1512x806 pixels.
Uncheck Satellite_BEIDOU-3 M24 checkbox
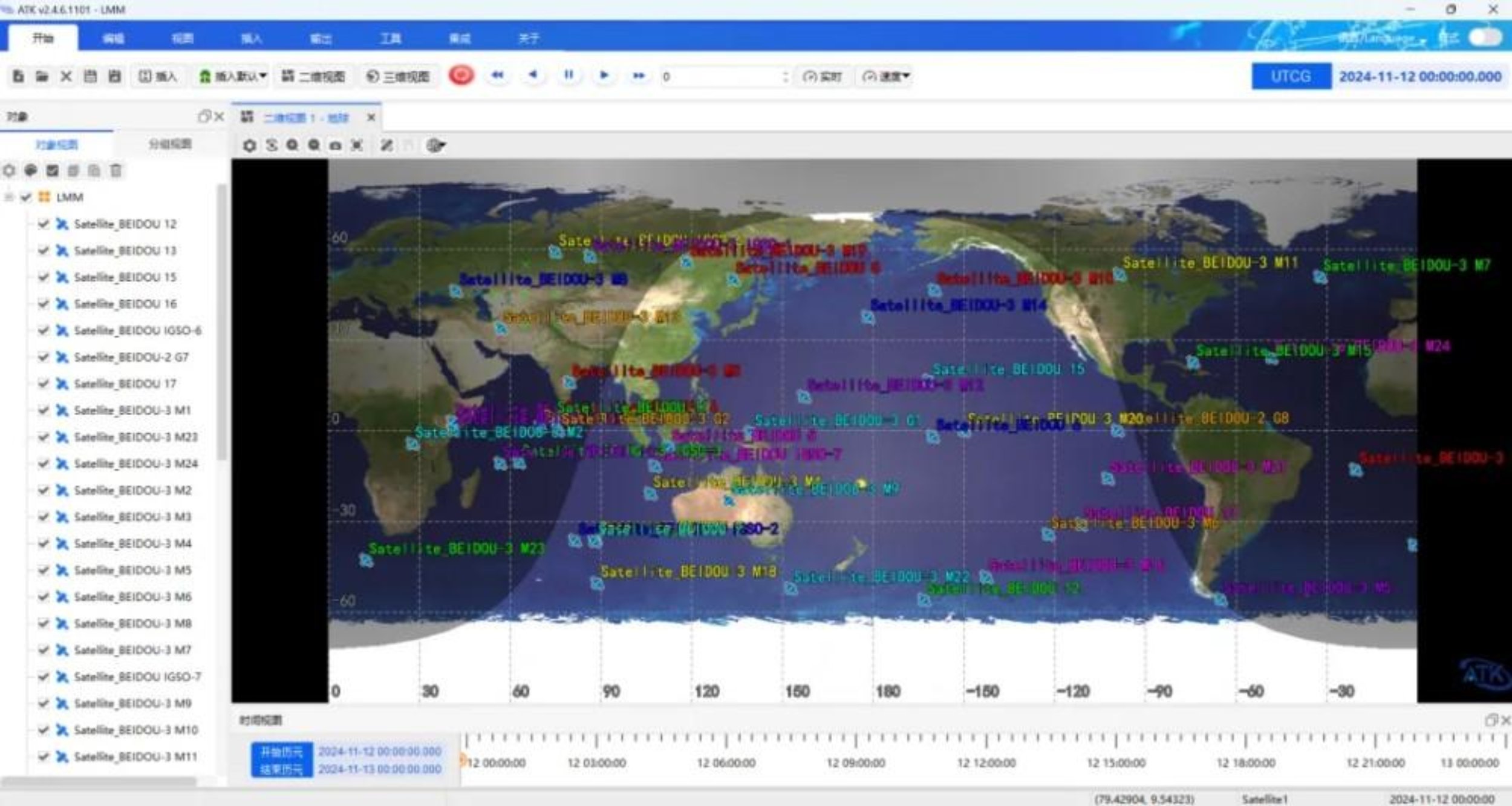(x=43, y=464)
